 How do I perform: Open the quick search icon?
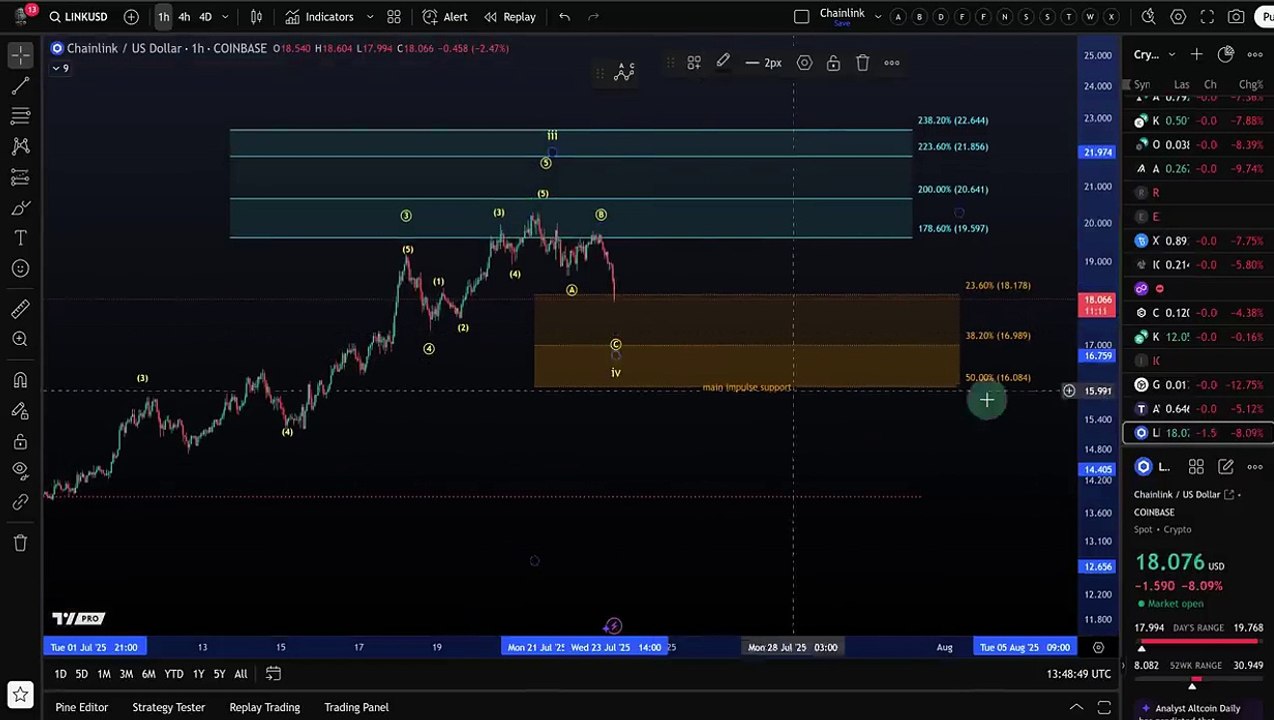(1149, 16)
